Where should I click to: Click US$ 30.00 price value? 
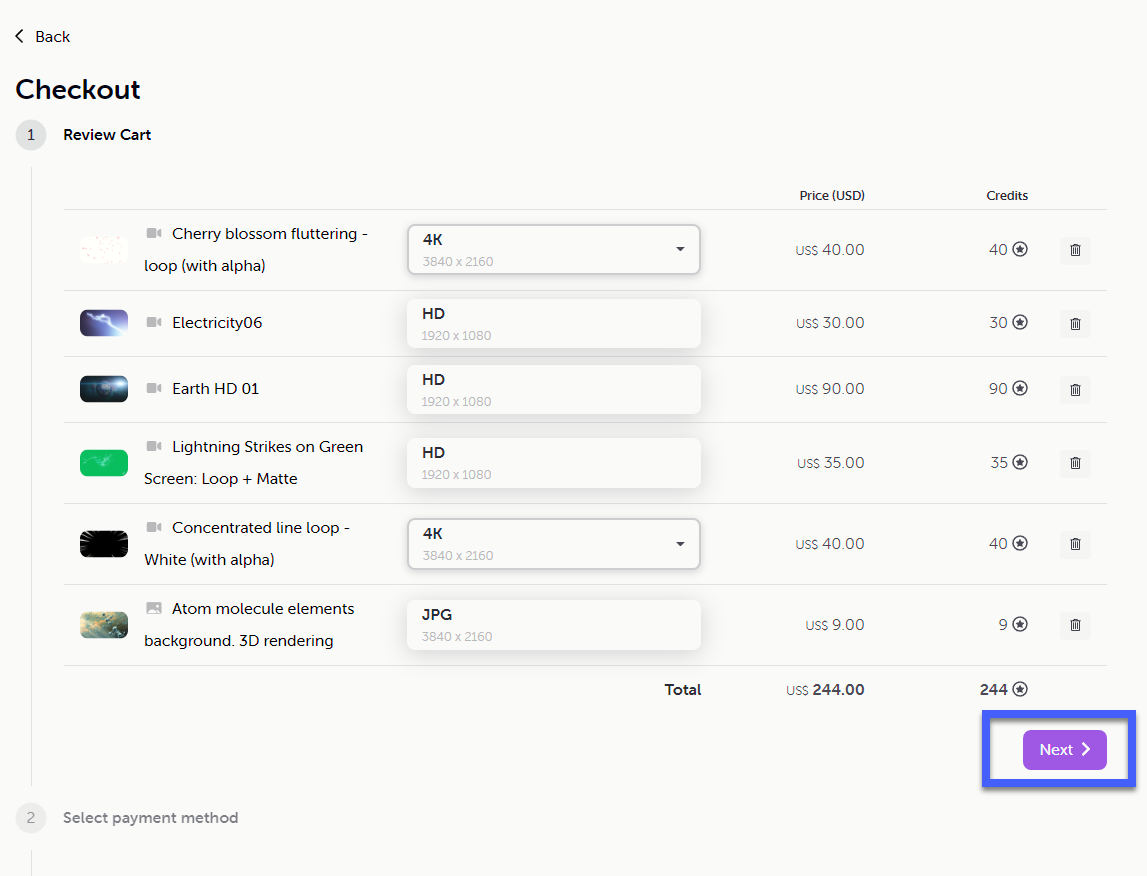click(x=830, y=322)
